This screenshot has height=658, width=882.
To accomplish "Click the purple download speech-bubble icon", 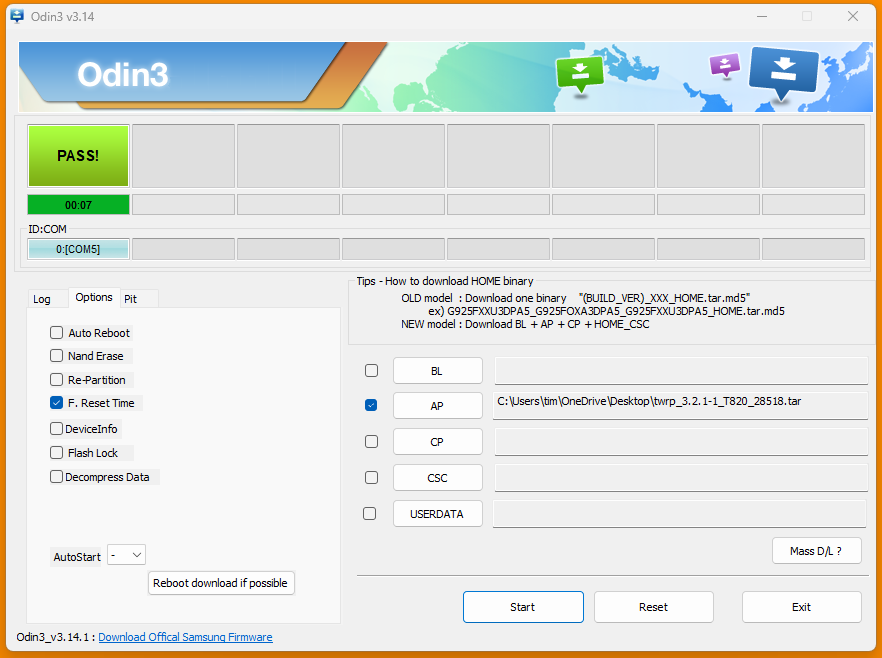I will tap(724, 65).
